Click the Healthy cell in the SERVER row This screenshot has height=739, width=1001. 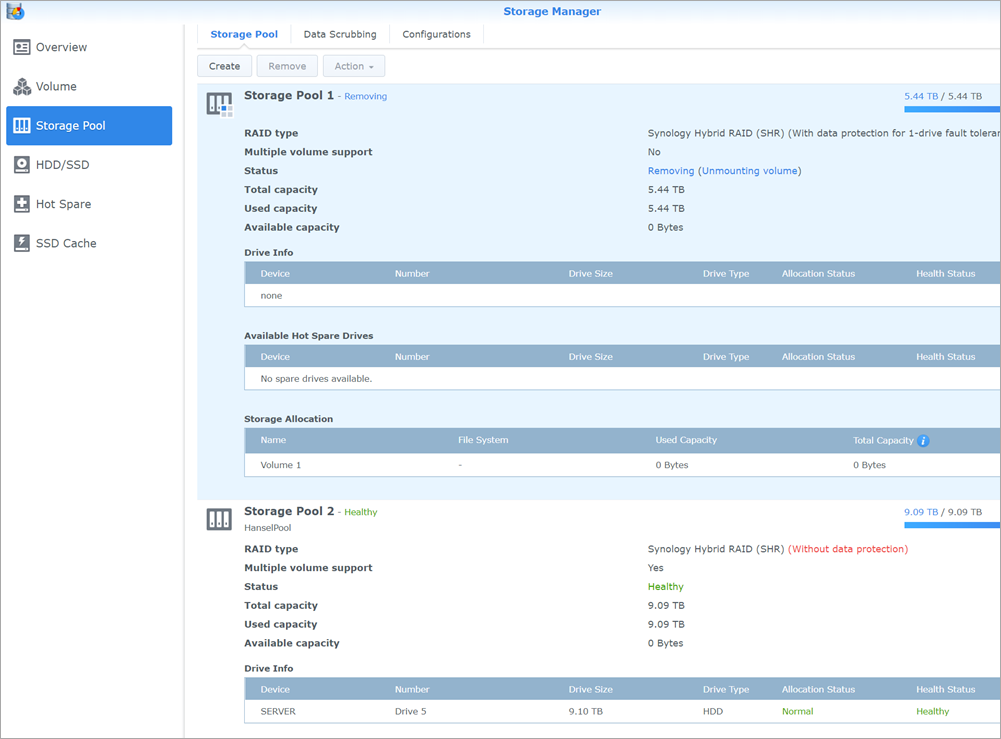pos(933,712)
